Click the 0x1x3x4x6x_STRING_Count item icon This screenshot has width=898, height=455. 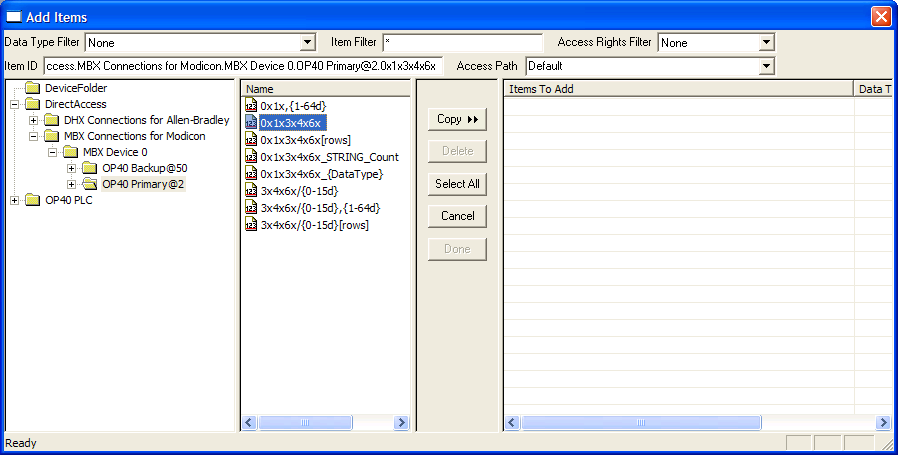coord(251,157)
